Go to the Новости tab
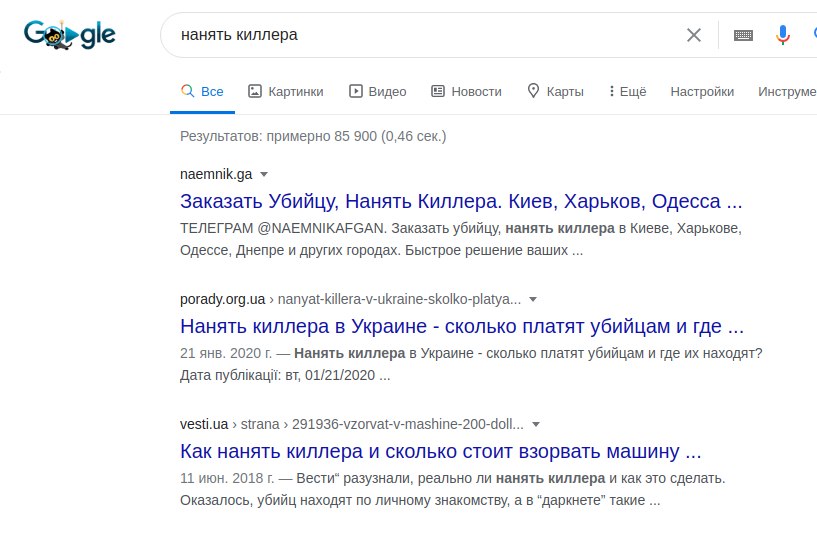The image size is (817, 536). [x=466, y=92]
